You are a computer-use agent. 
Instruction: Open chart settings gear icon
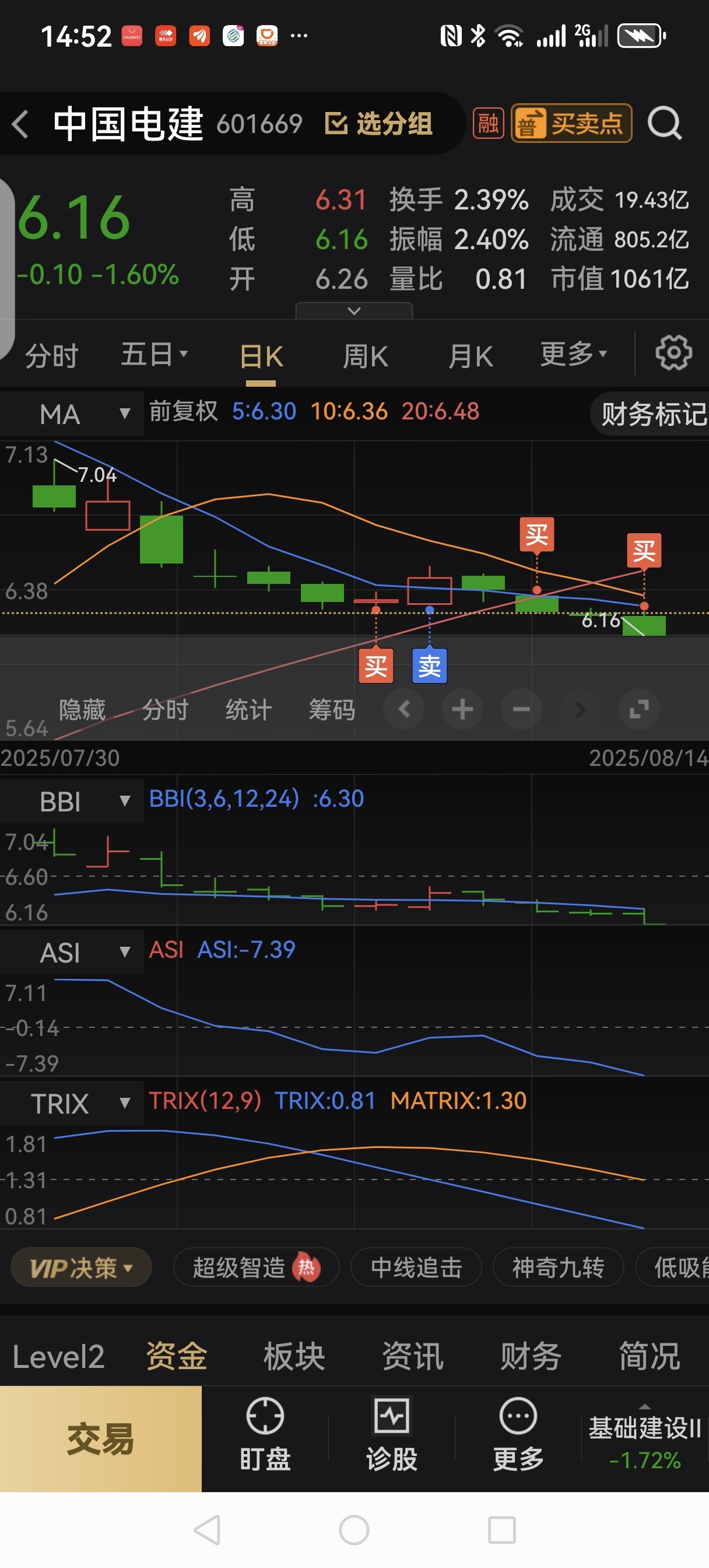(x=673, y=352)
